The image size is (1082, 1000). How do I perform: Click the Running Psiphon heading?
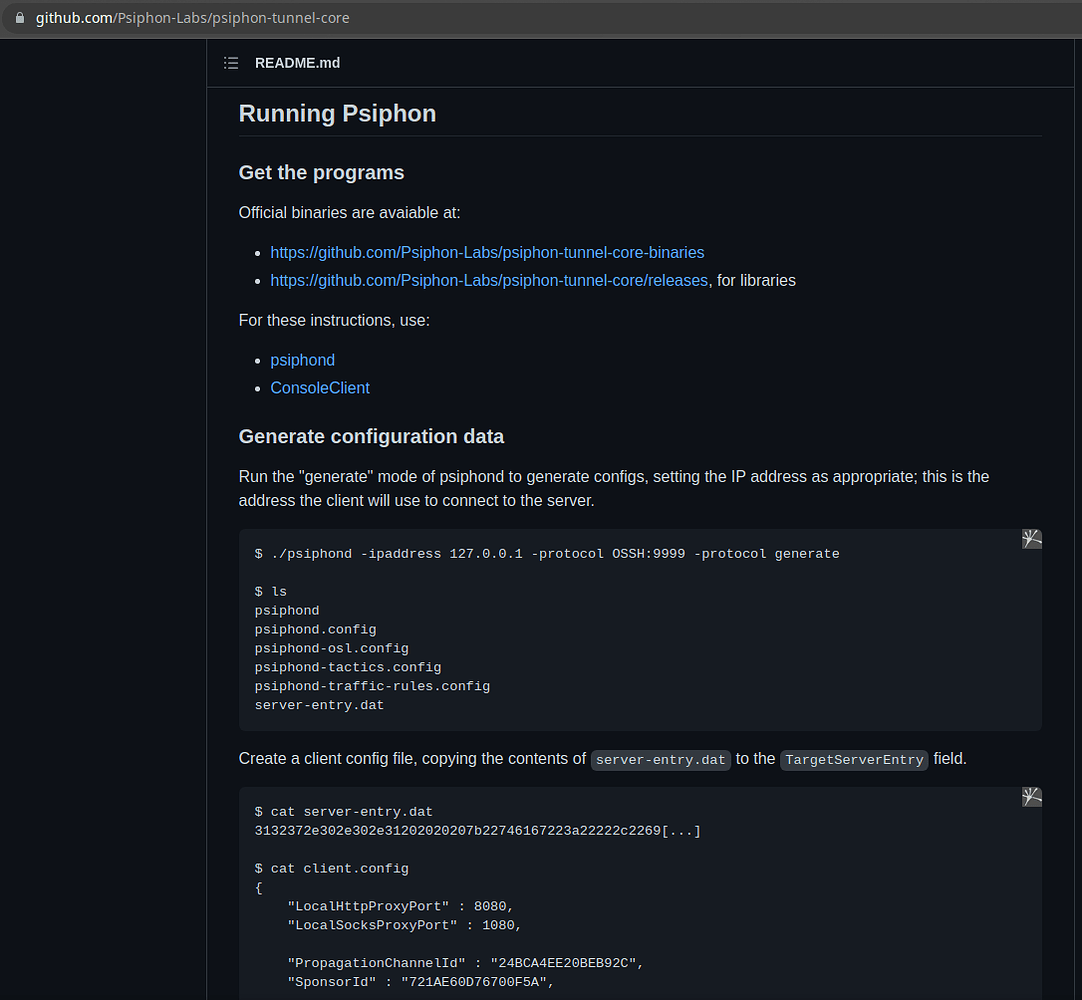(x=337, y=113)
